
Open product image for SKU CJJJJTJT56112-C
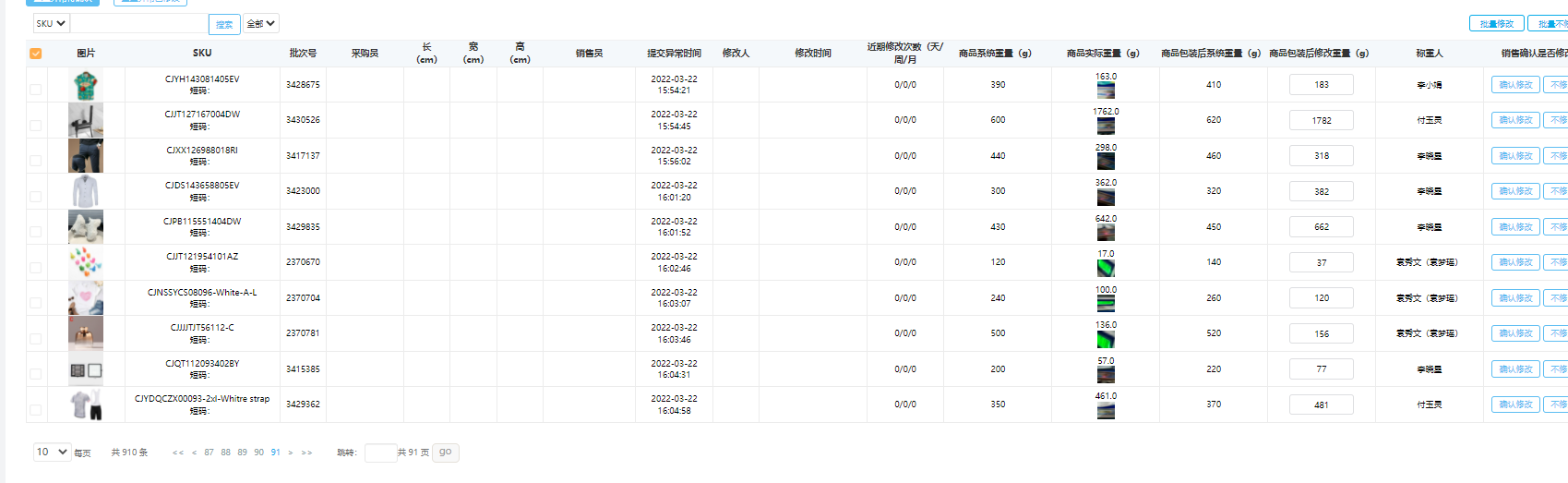[86, 333]
